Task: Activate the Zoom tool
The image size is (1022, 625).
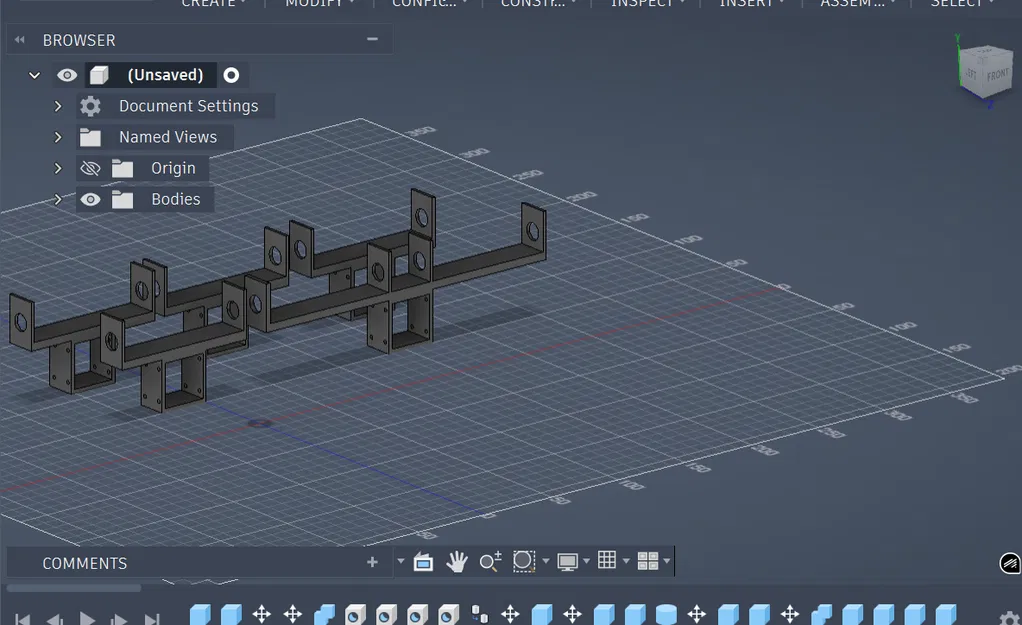Action: tap(489, 561)
